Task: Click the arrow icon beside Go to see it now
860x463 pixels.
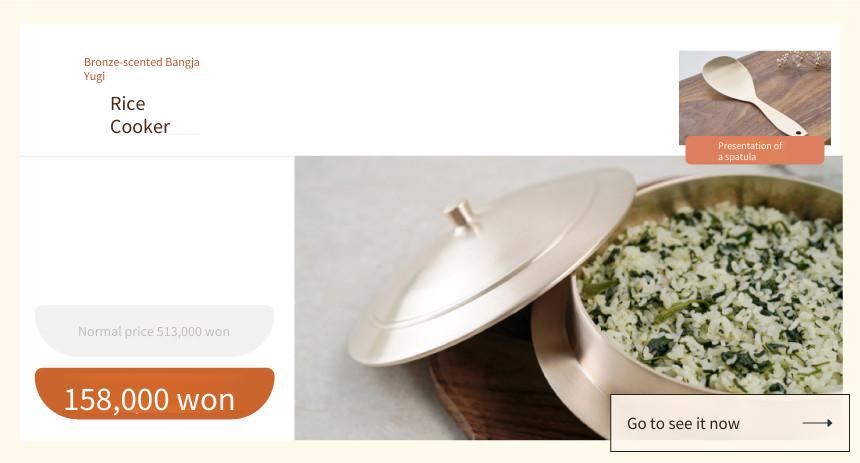Action: pyautogui.click(x=817, y=423)
